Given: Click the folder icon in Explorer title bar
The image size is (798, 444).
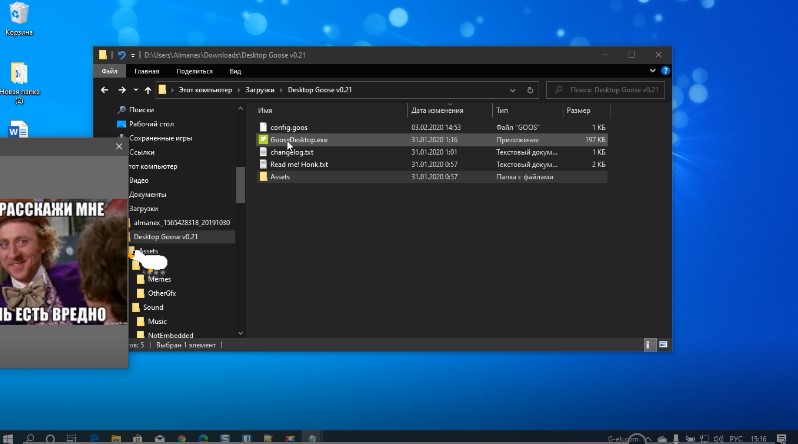Looking at the screenshot, I should [x=103, y=55].
